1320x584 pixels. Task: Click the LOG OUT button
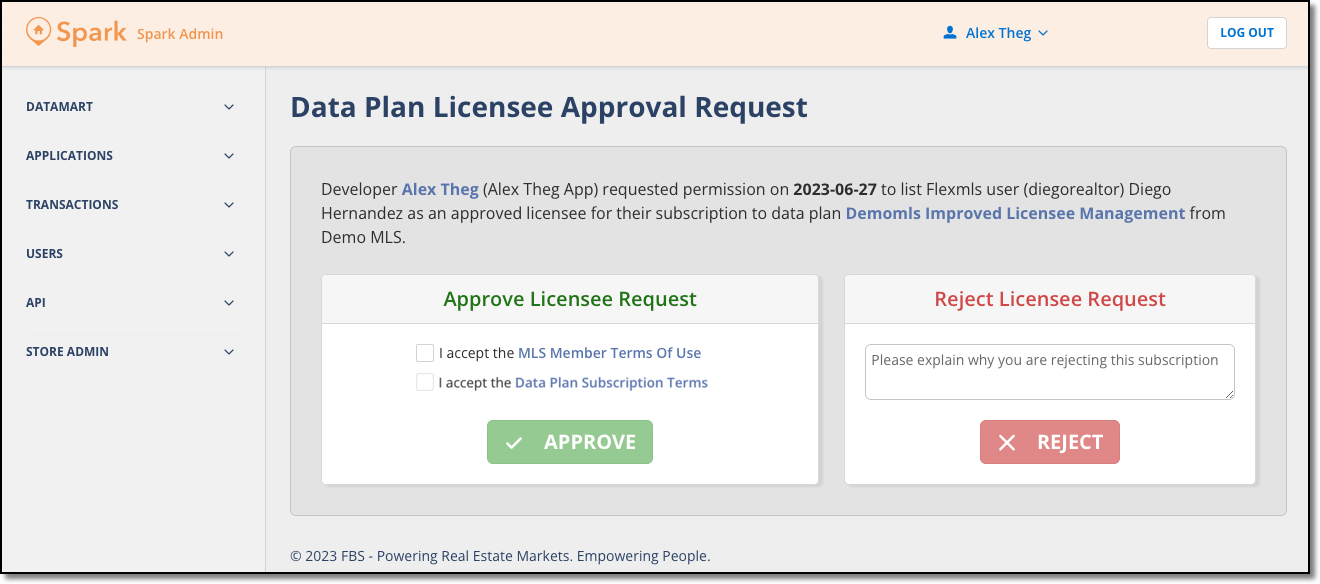(x=1247, y=33)
